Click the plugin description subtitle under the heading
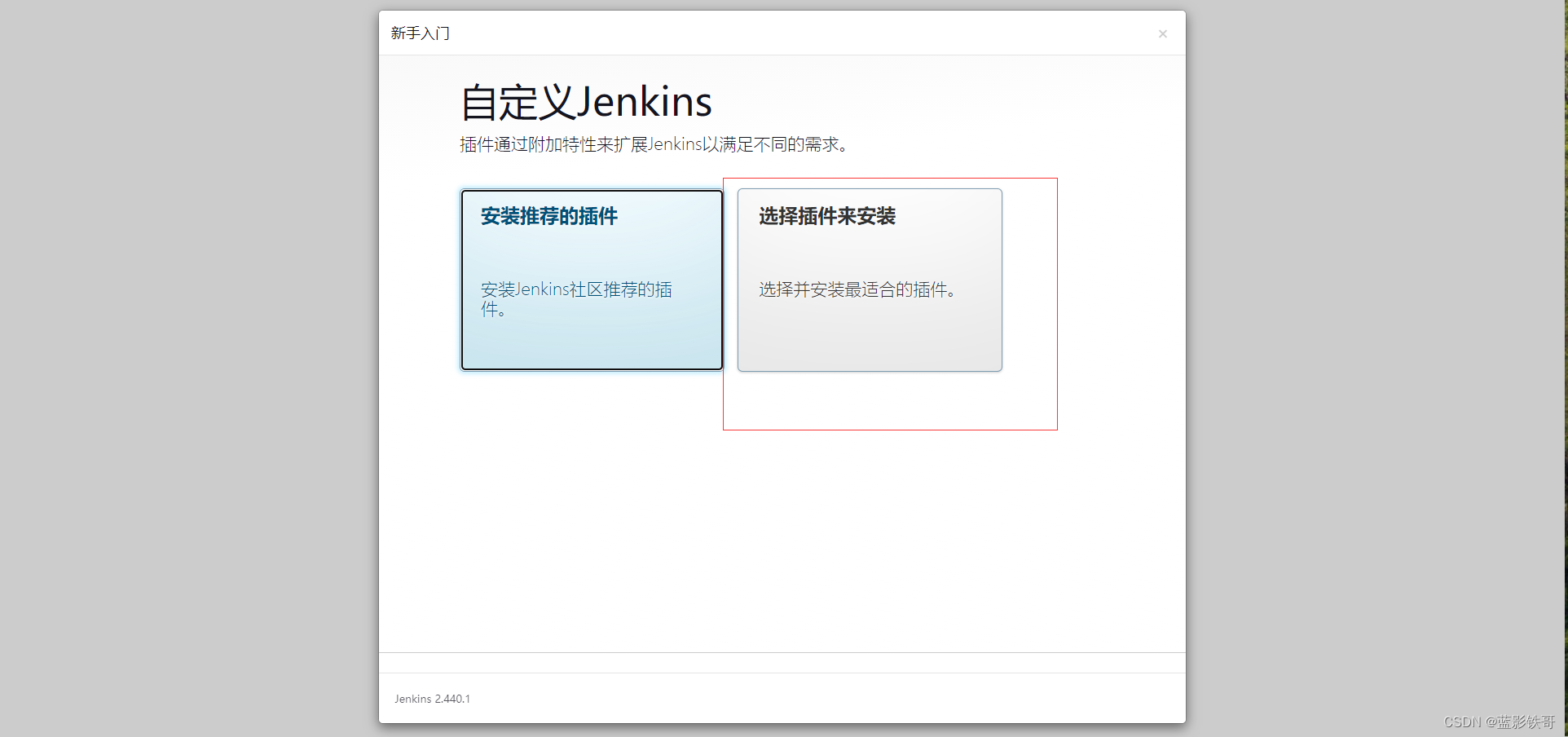Image resolution: width=1568 pixels, height=737 pixels. coord(654,144)
